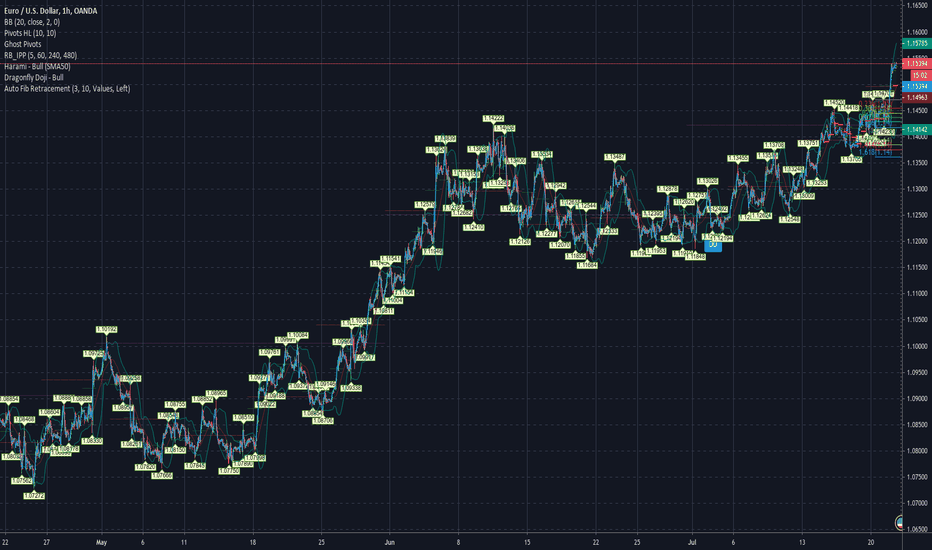Screen dimensions: 932x550
Task: Click the 20 date on time axis
Action: coord(871,542)
